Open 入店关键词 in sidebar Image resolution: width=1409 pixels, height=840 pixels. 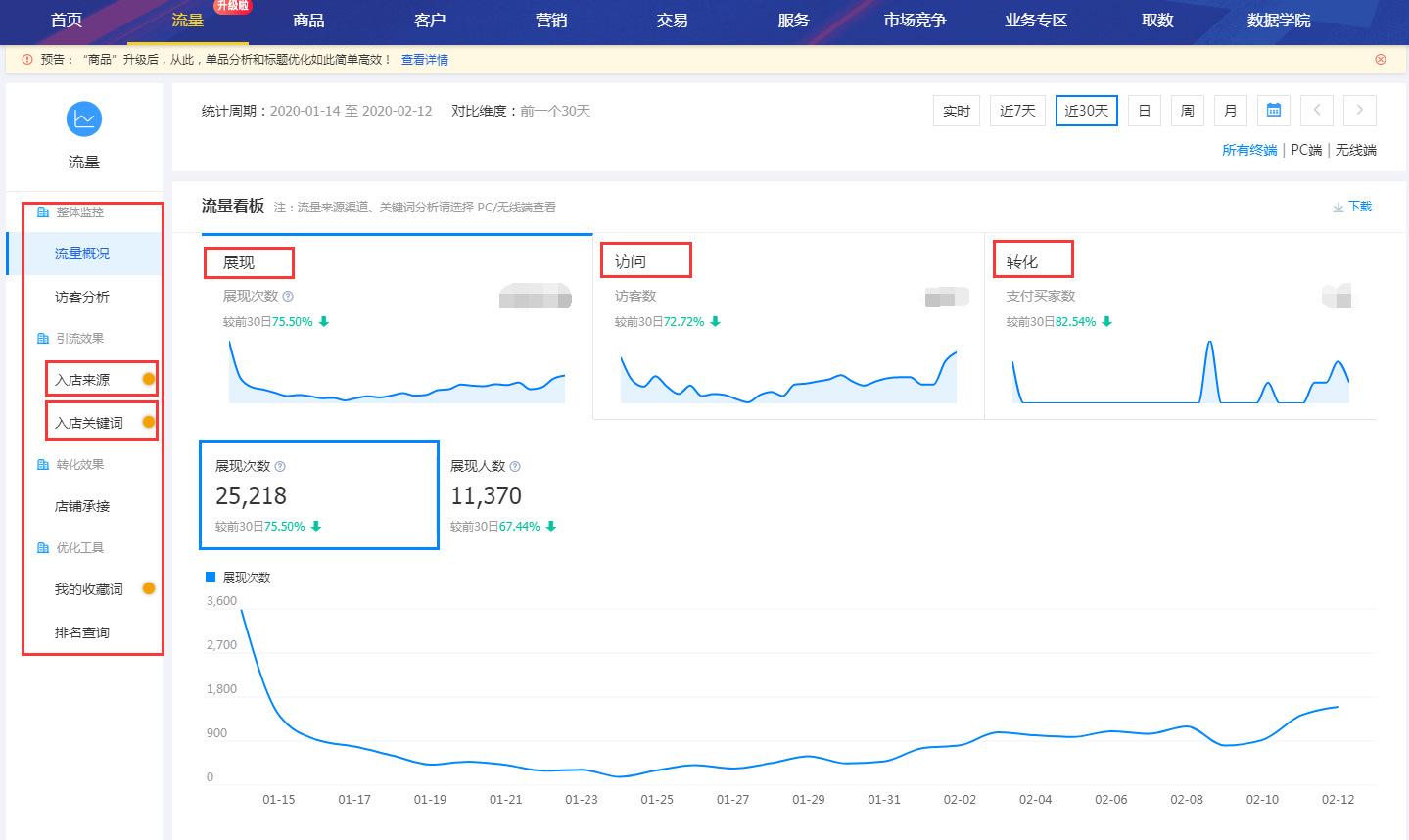[x=89, y=423]
